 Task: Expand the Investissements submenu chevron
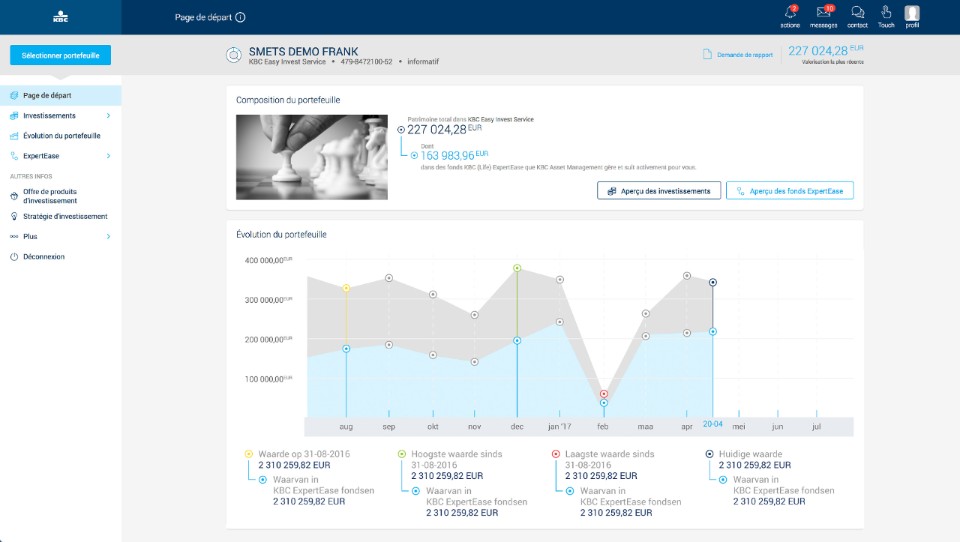coord(108,116)
